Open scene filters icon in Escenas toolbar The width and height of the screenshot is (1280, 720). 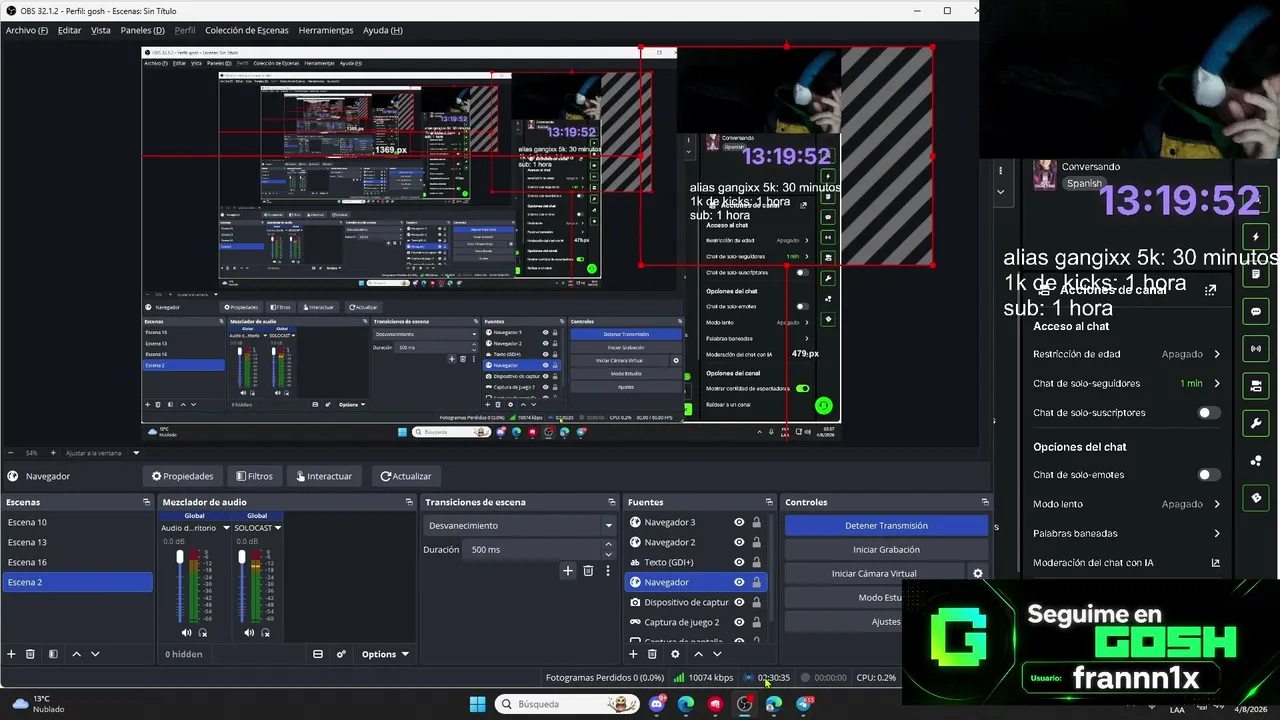51,654
